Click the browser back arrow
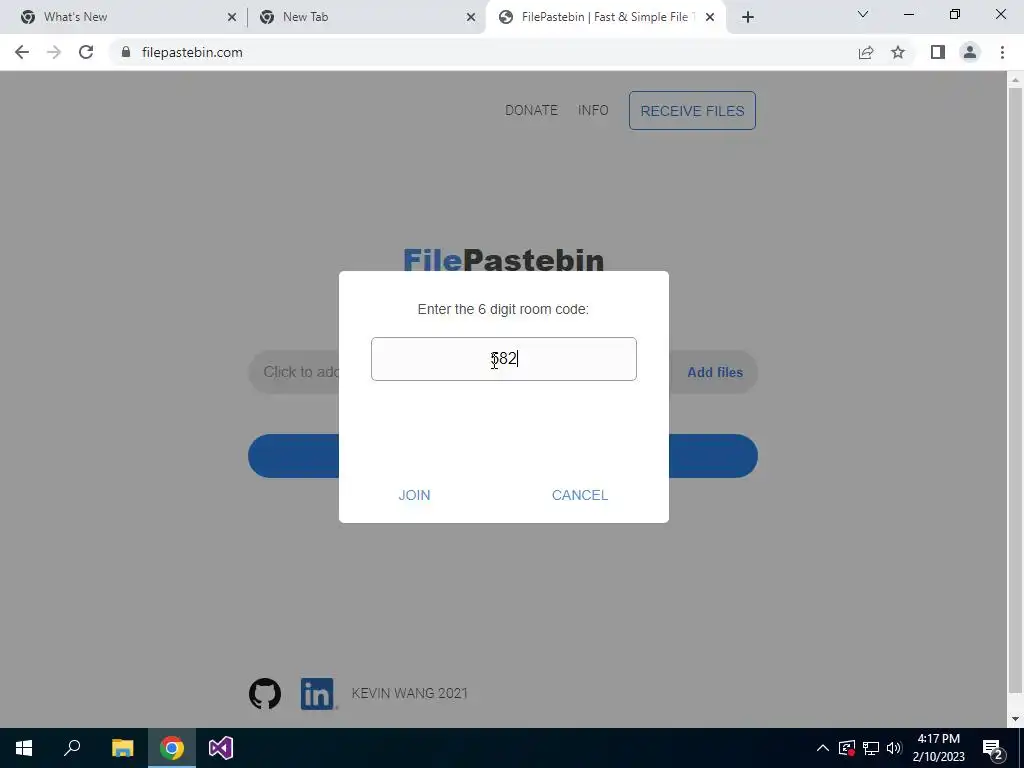This screenshot has height=768, width=1024. tap(22, 52)
